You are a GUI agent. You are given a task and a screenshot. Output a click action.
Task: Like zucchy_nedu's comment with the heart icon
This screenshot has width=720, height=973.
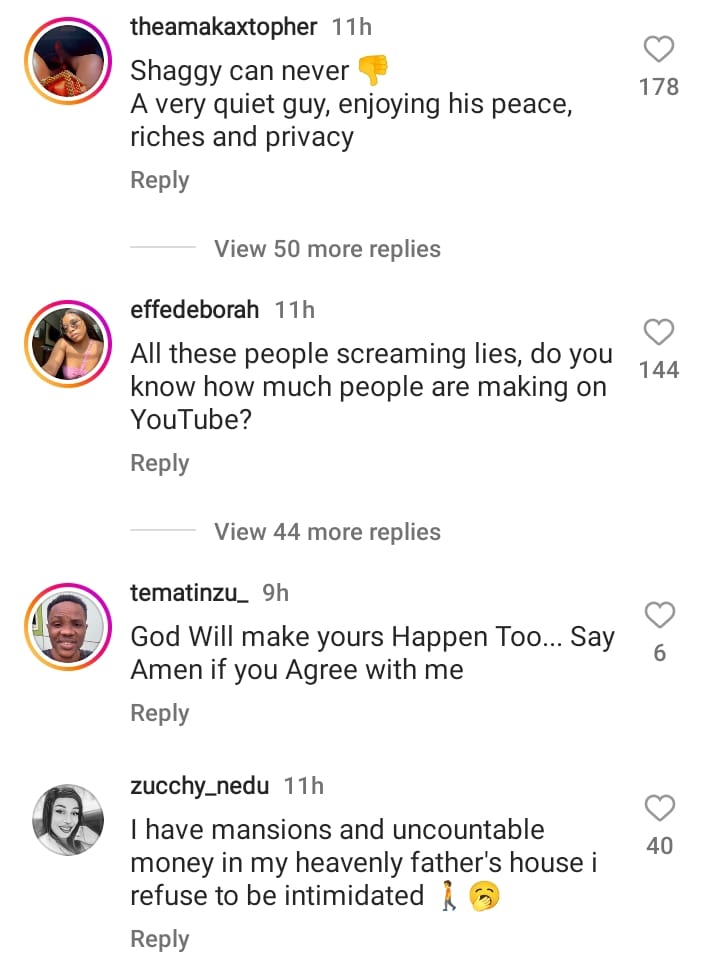click(659, 808)
